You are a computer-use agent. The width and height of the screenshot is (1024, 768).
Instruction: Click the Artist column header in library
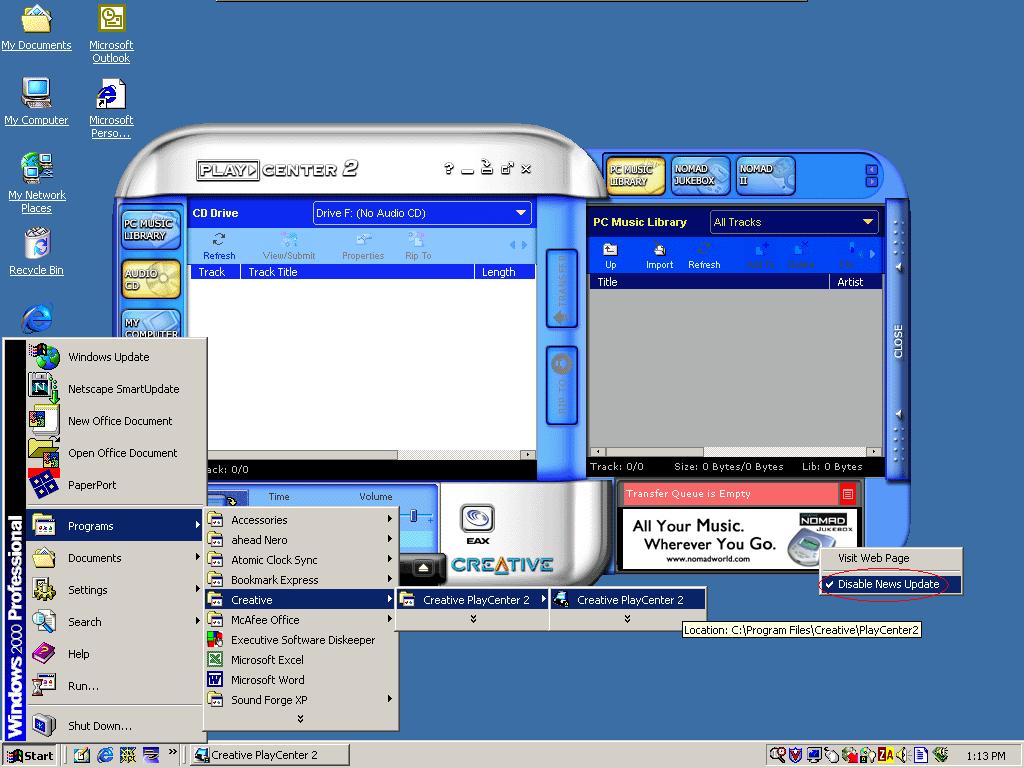click(x=856, y=281)
